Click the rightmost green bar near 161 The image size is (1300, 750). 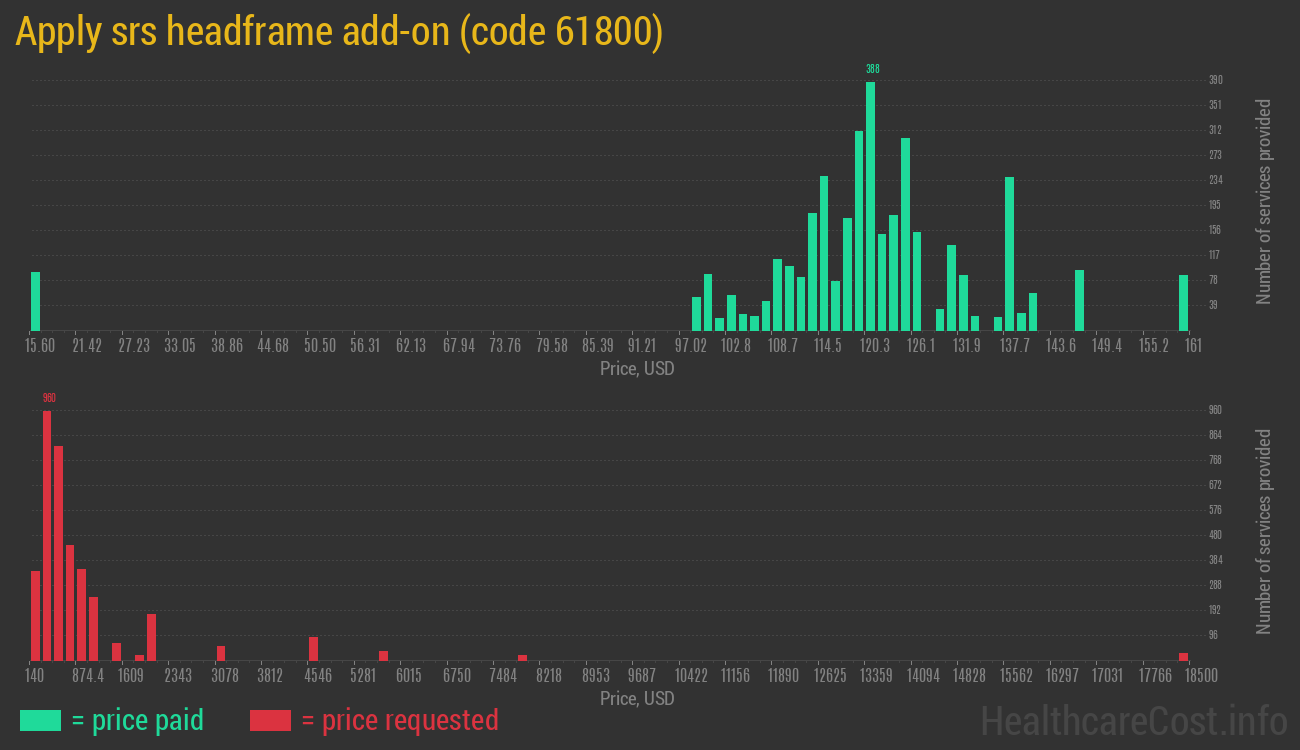point(1183,303)
